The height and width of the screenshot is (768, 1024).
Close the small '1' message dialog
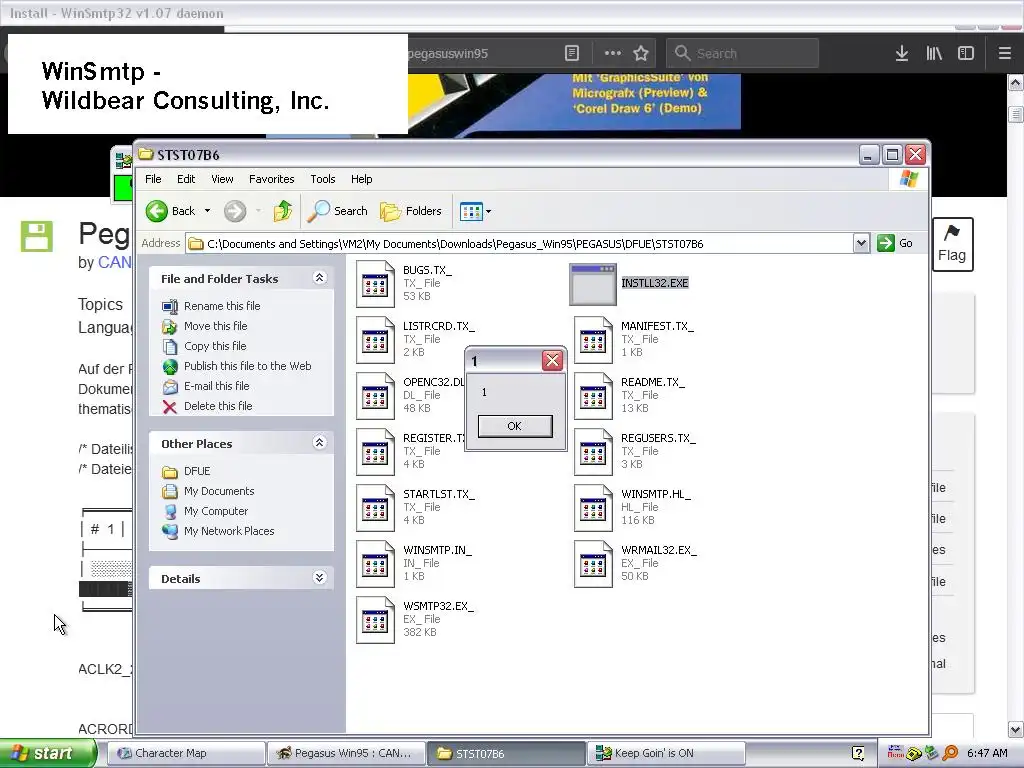[552, 360]
